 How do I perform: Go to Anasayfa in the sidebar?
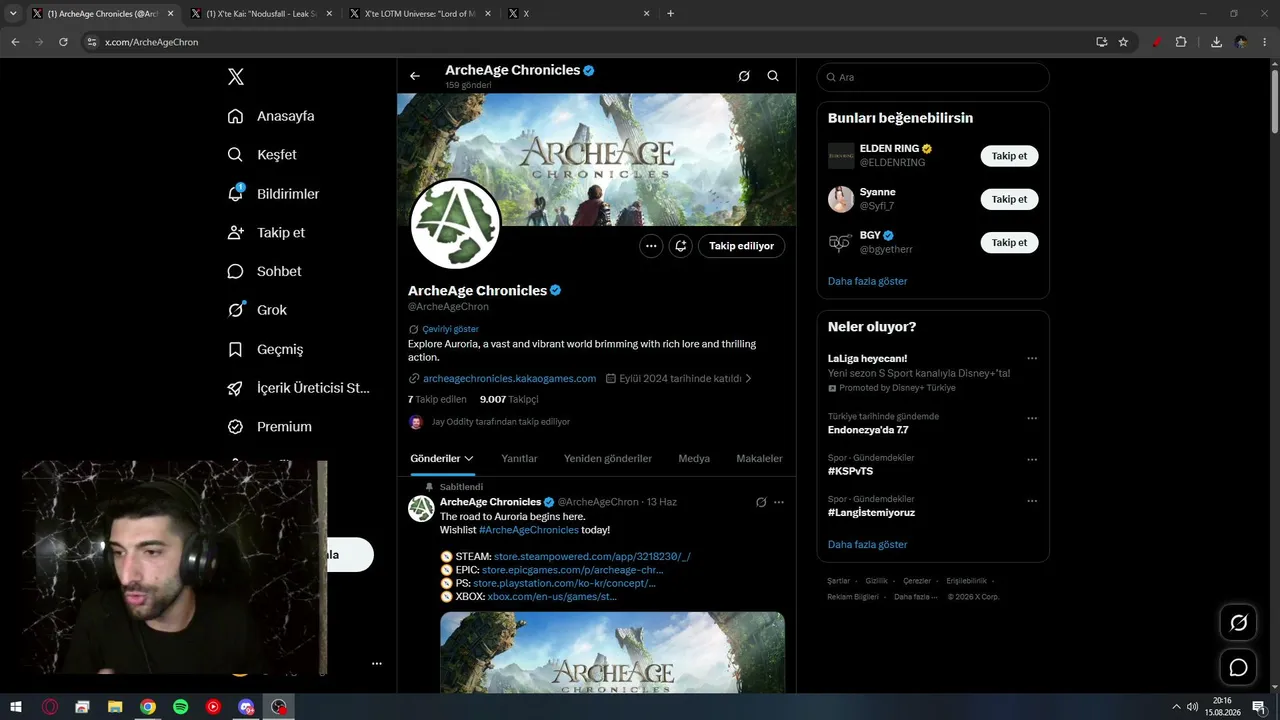[271, 116]
